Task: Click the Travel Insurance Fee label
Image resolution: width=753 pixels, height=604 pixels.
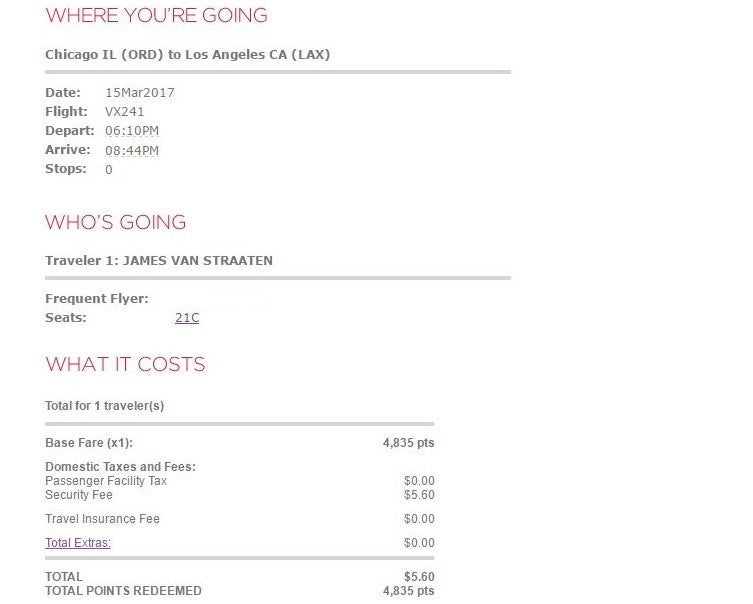Action: point(102,519)
